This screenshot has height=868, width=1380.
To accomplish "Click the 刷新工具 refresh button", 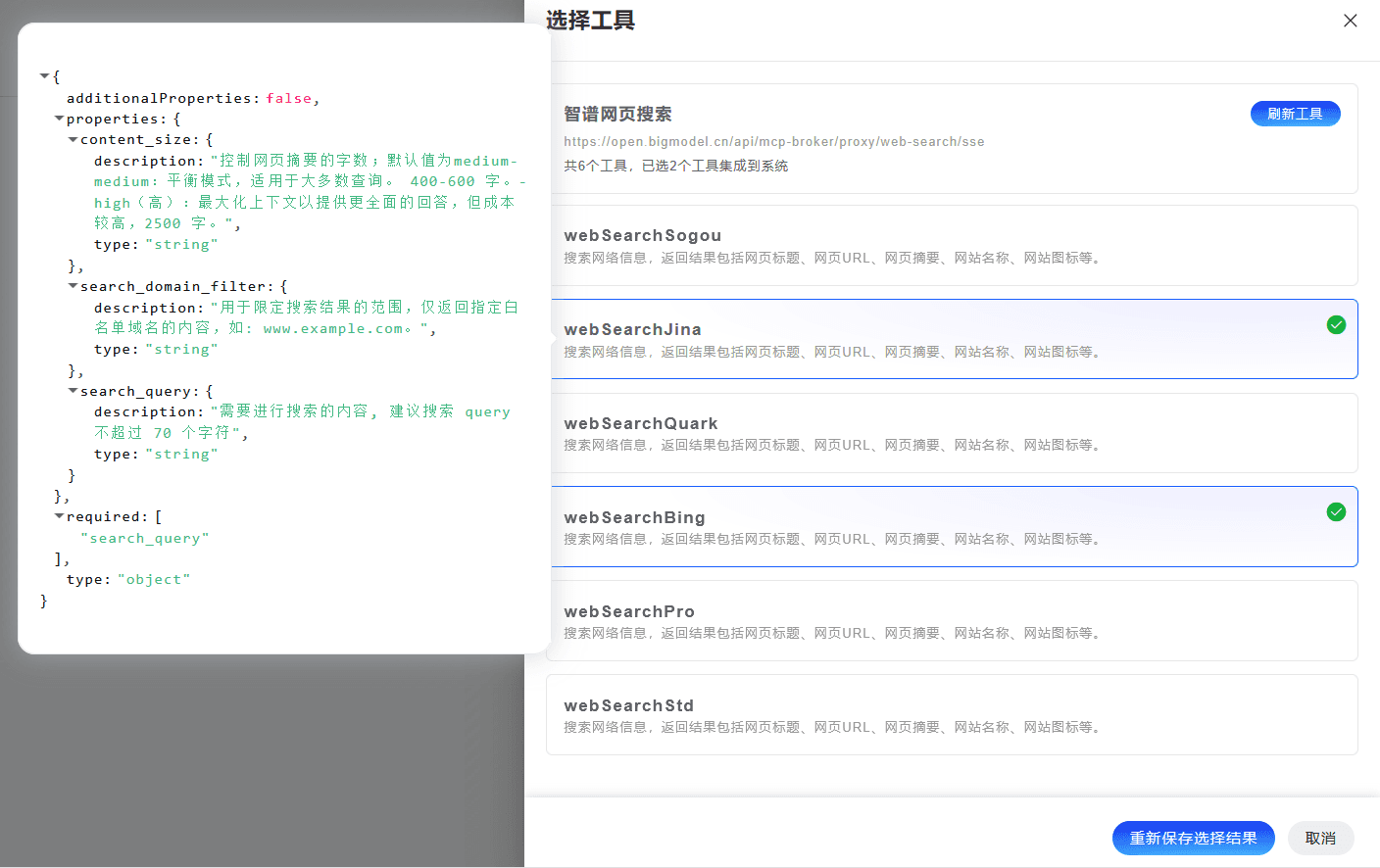I will point(1294,114).
